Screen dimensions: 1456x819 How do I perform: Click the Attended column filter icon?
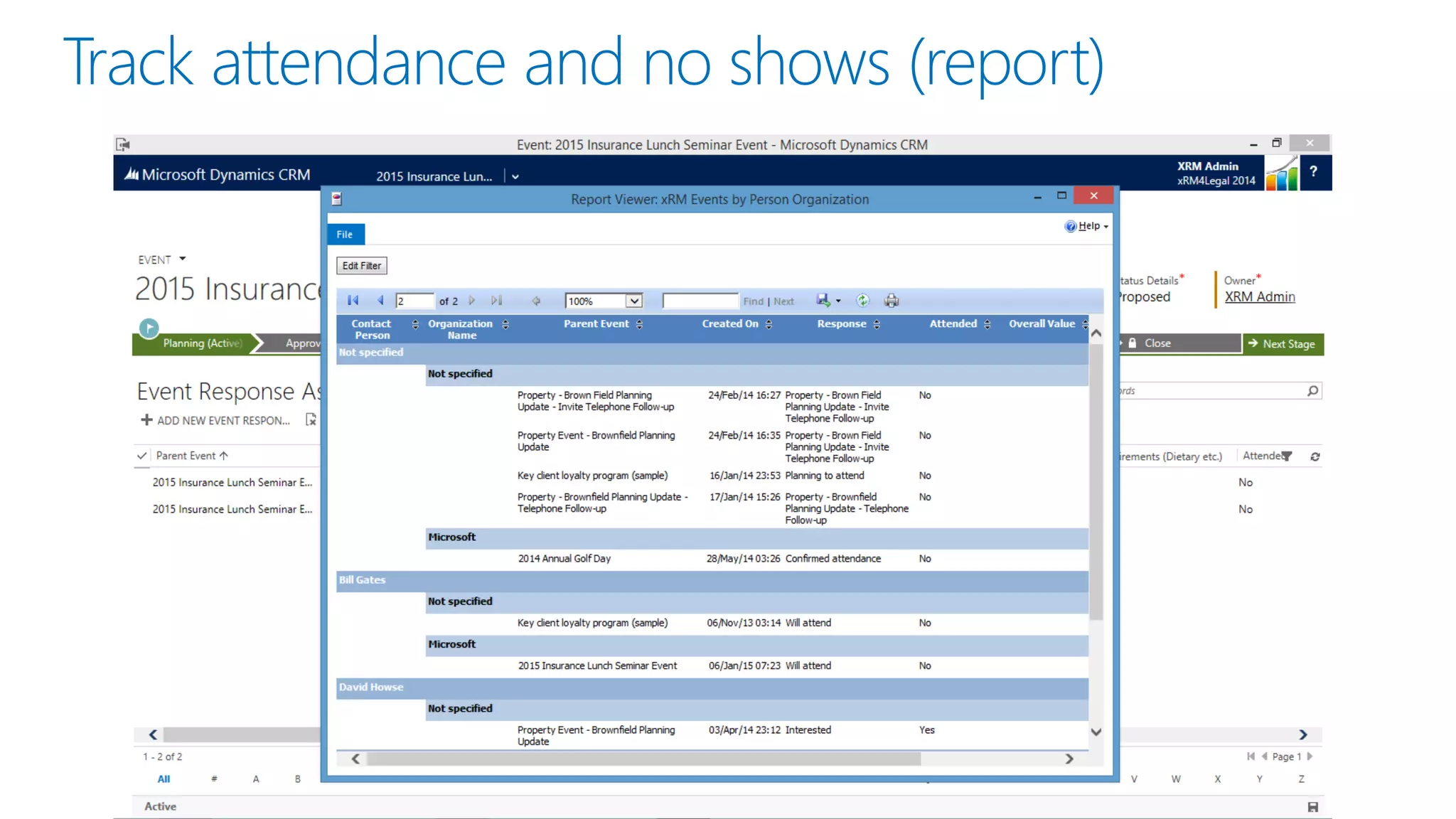(1287, 456)
